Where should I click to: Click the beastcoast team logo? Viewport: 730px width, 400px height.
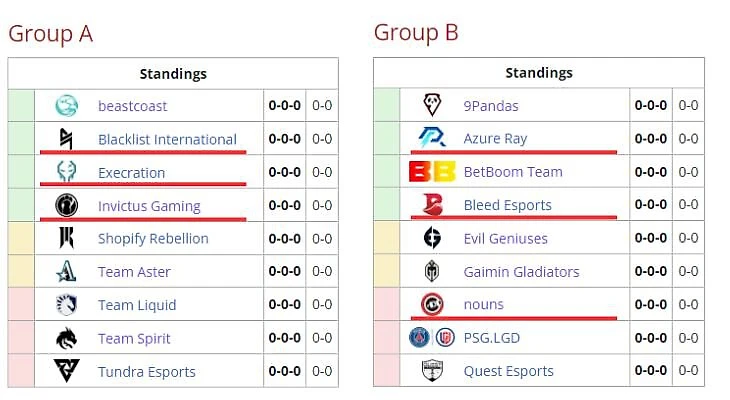pos(67,106)
